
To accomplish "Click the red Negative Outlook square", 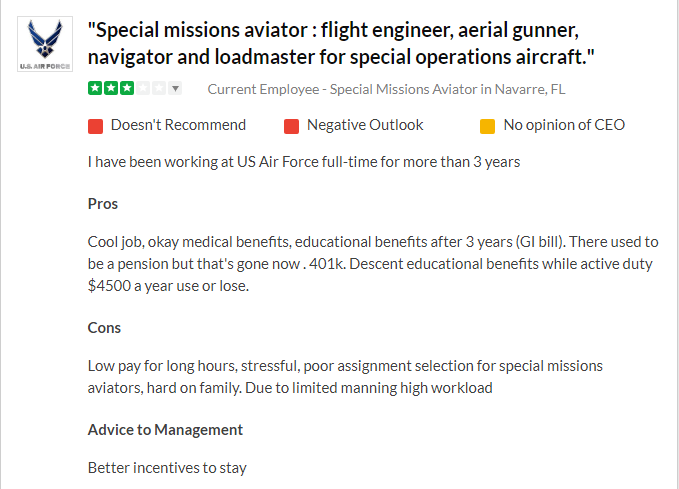I will coord(292,126).
